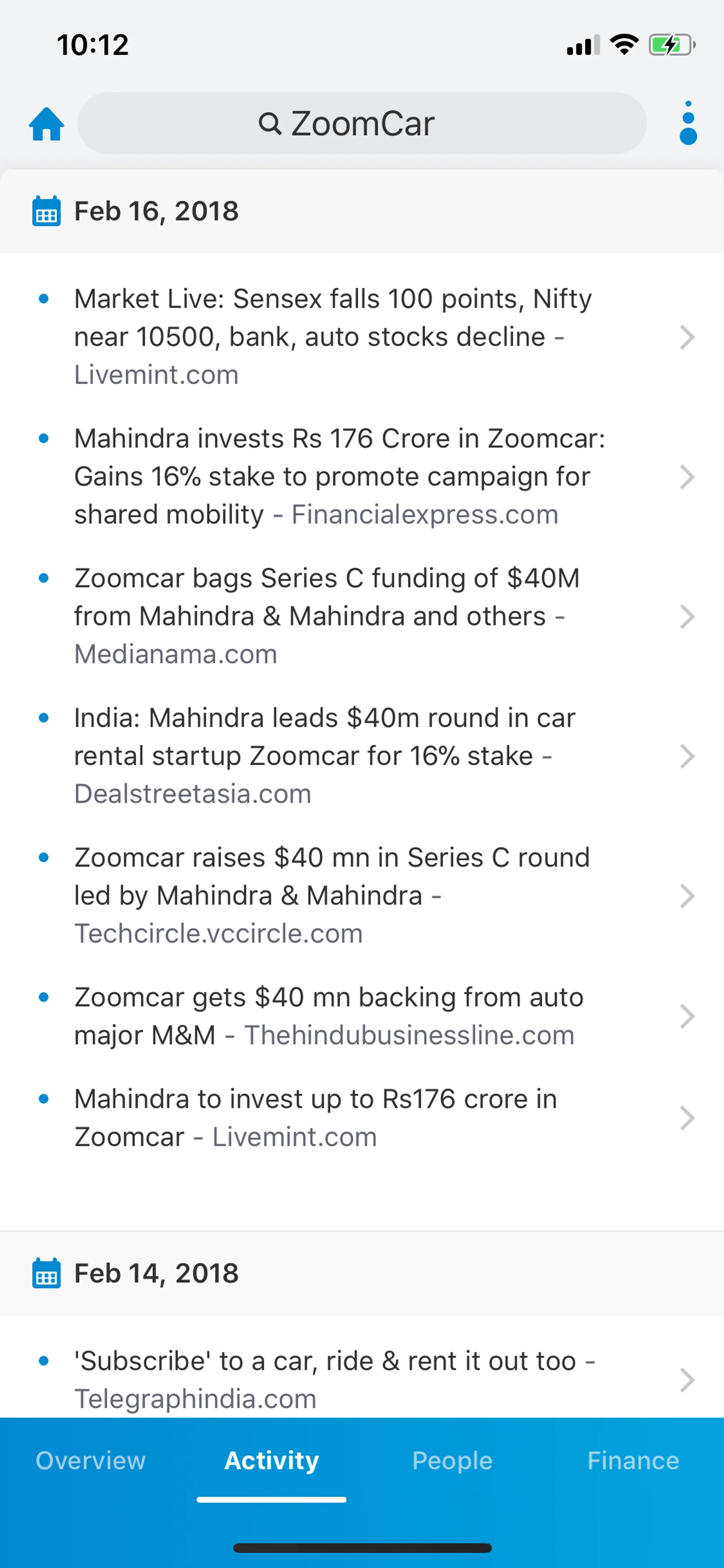Image resolution: width=724 pixels, height=1568 pixels.
Task: Tap the cellular signal bars icon
Action: tap(583, 46)
